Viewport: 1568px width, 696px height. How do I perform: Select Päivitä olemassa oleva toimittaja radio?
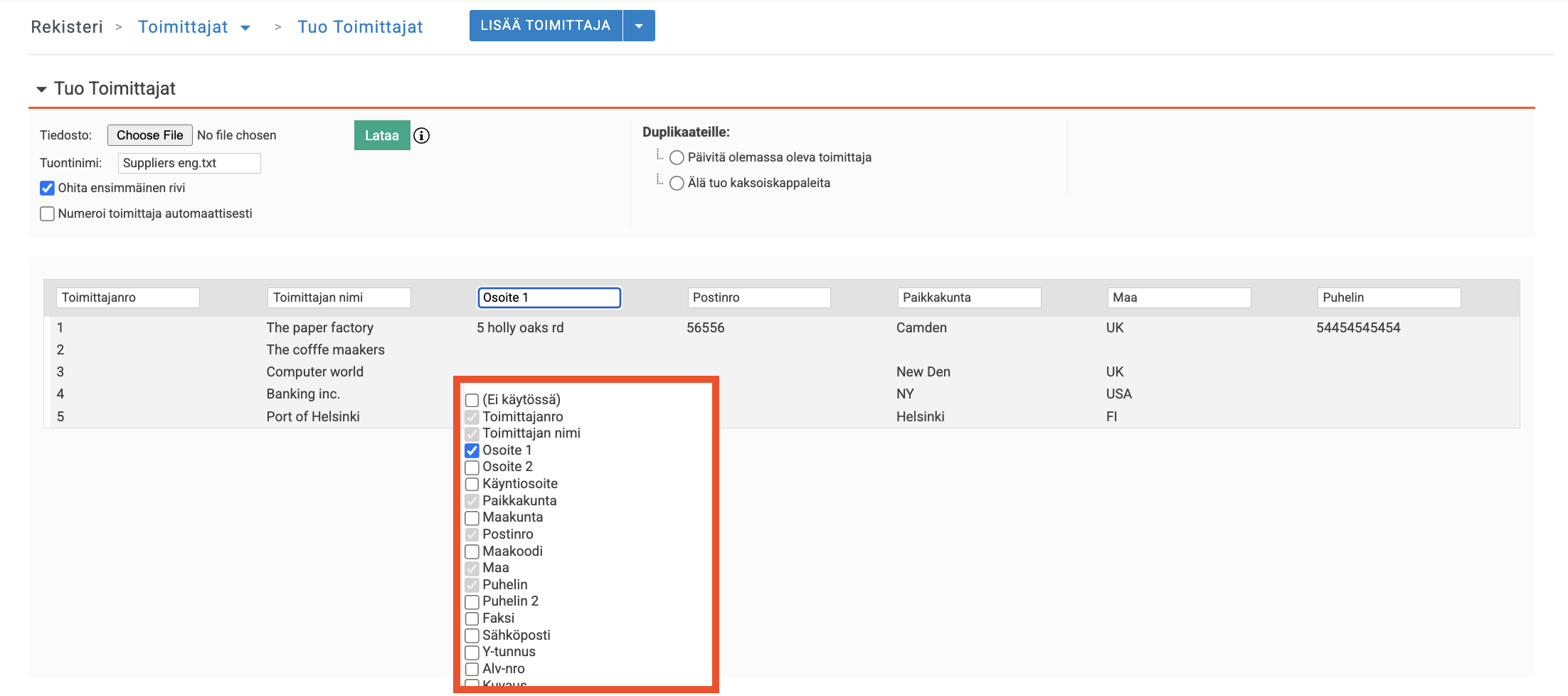point(677,157)
